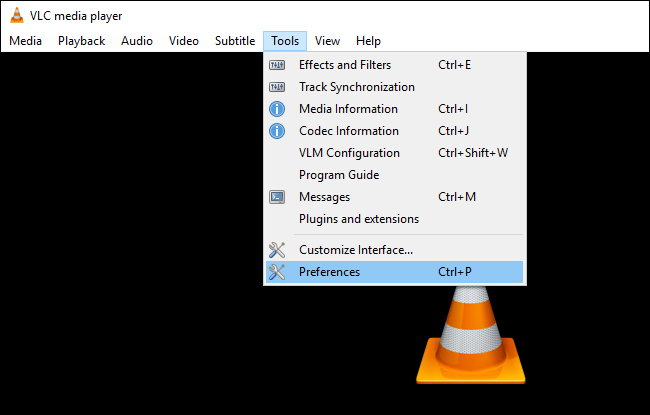Click the Preferences wrench icon

(277, 272)
